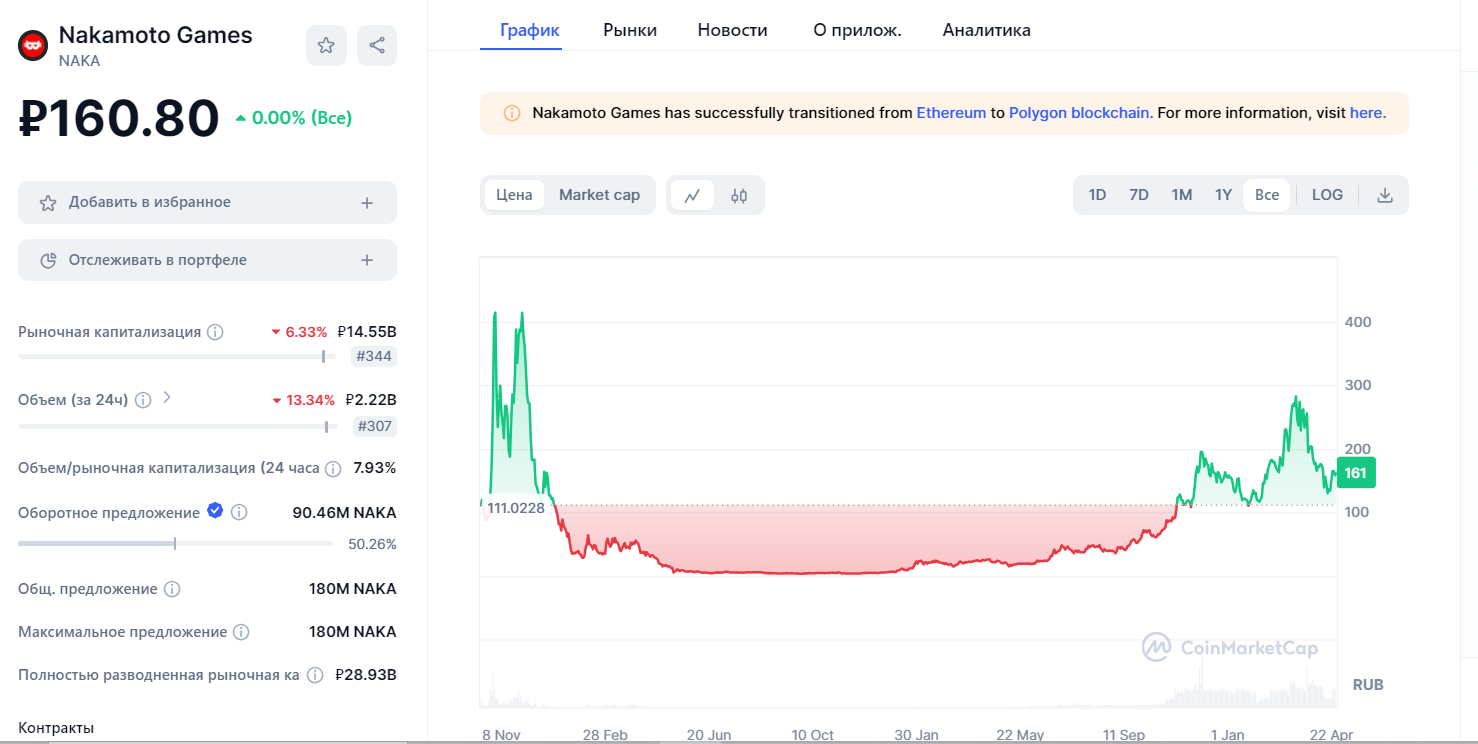Click the warning icon in the notice banner
Image resolution: width=1478 pixels, height=744 pixels.
click(511, 113)
